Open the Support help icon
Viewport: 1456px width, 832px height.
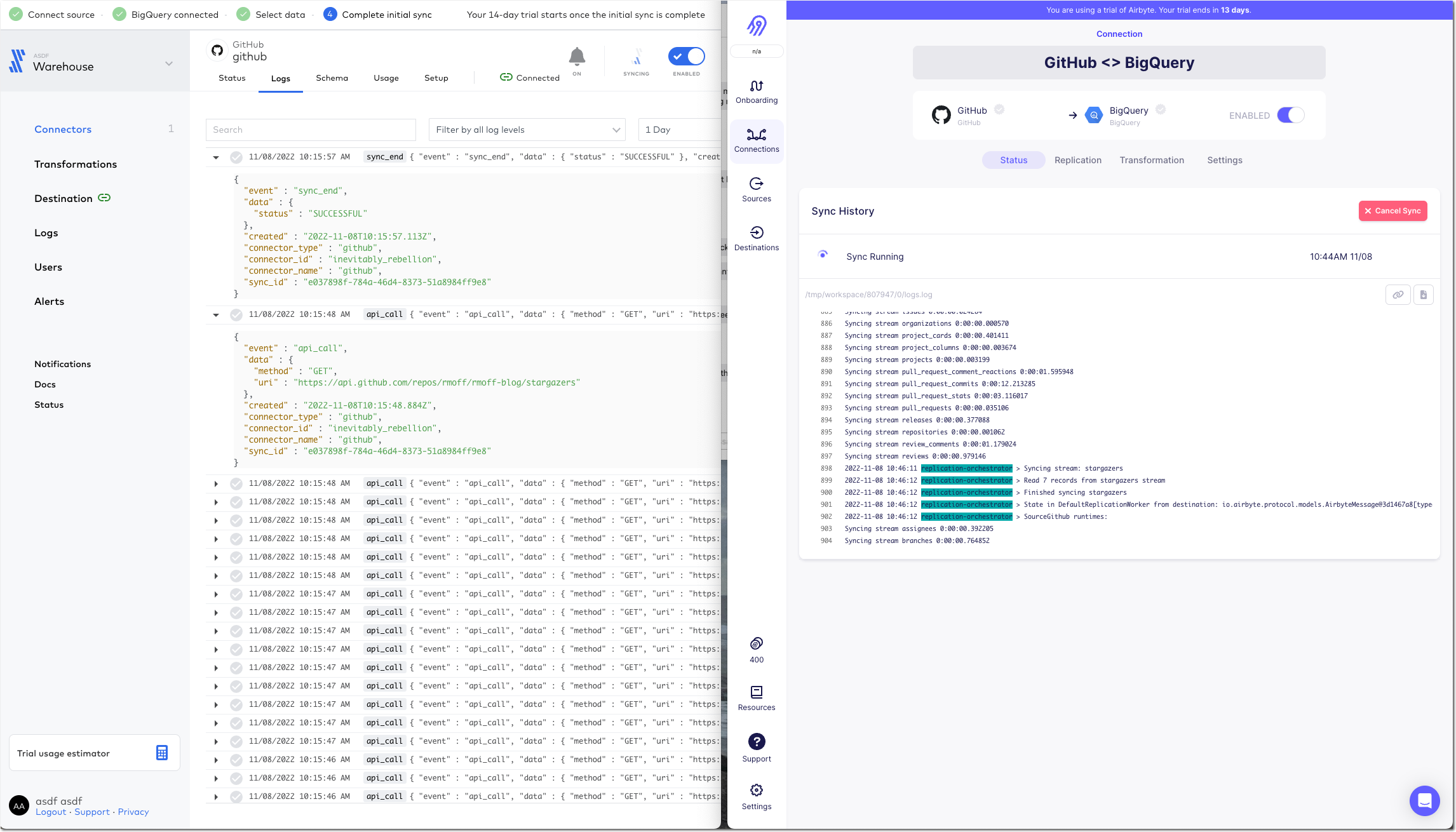click(x=757, y=743)
